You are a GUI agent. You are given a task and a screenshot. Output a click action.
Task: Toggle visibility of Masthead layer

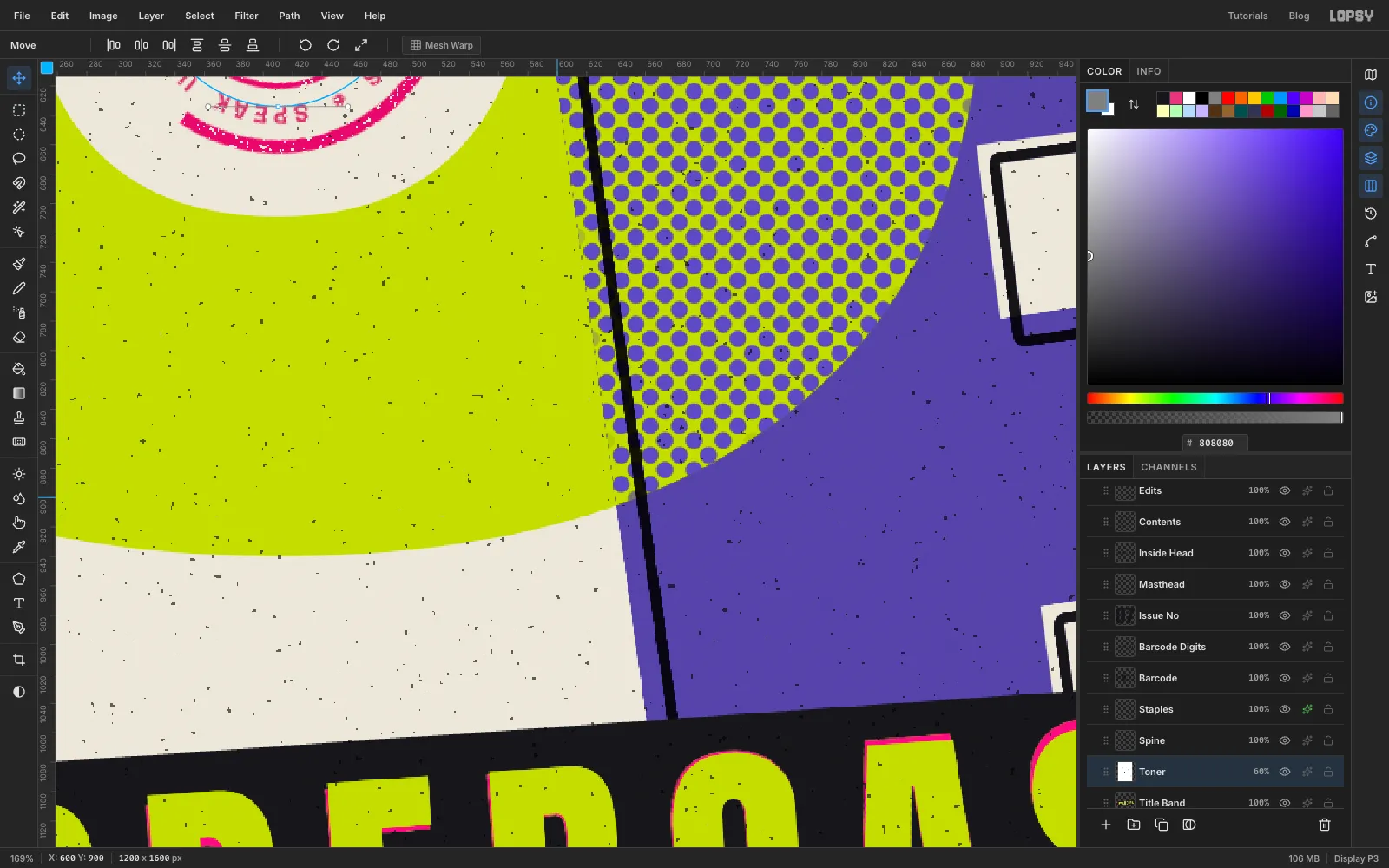click(x=1285, y=584)
